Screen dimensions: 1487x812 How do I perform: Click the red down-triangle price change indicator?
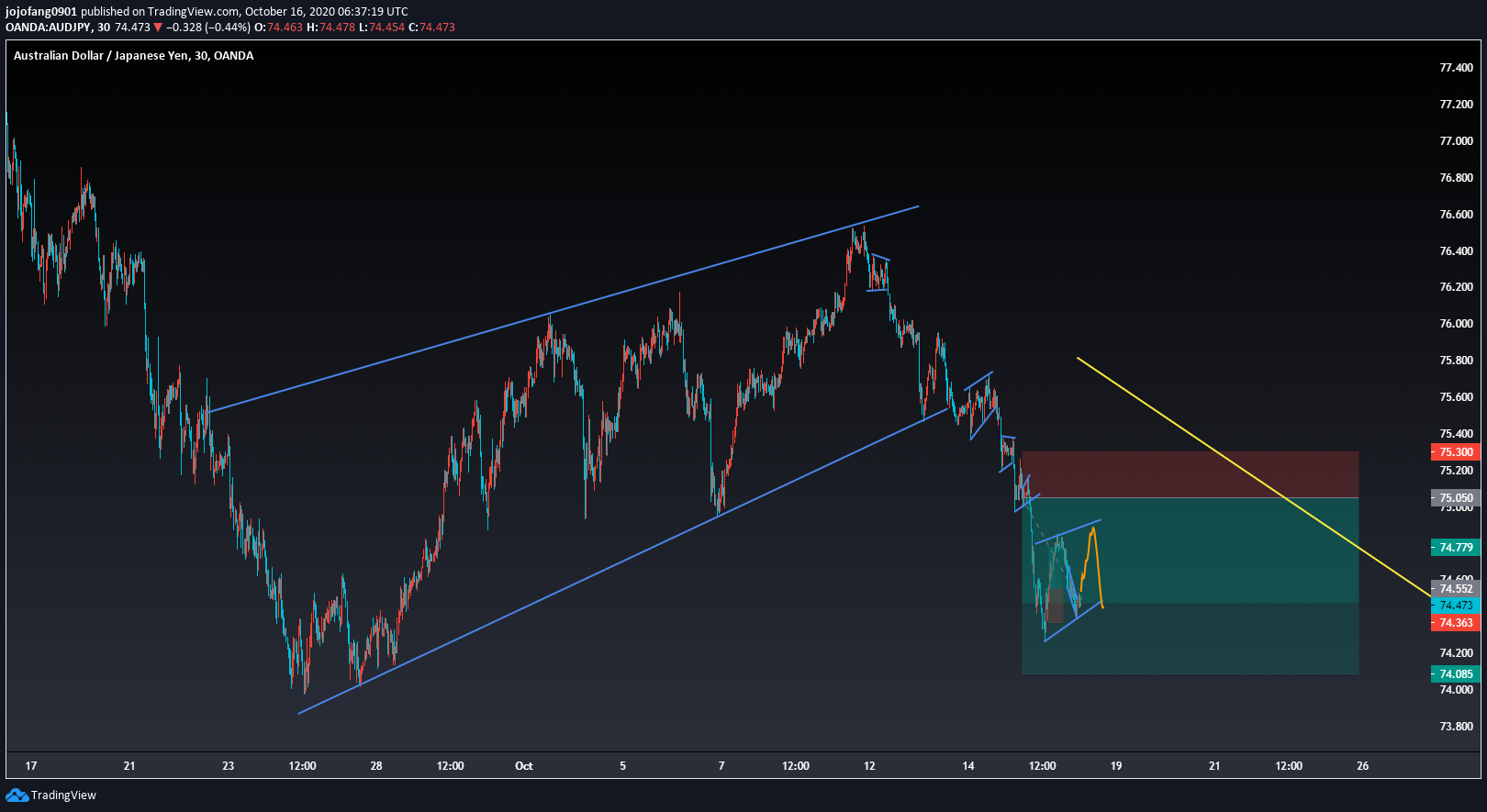158,28
